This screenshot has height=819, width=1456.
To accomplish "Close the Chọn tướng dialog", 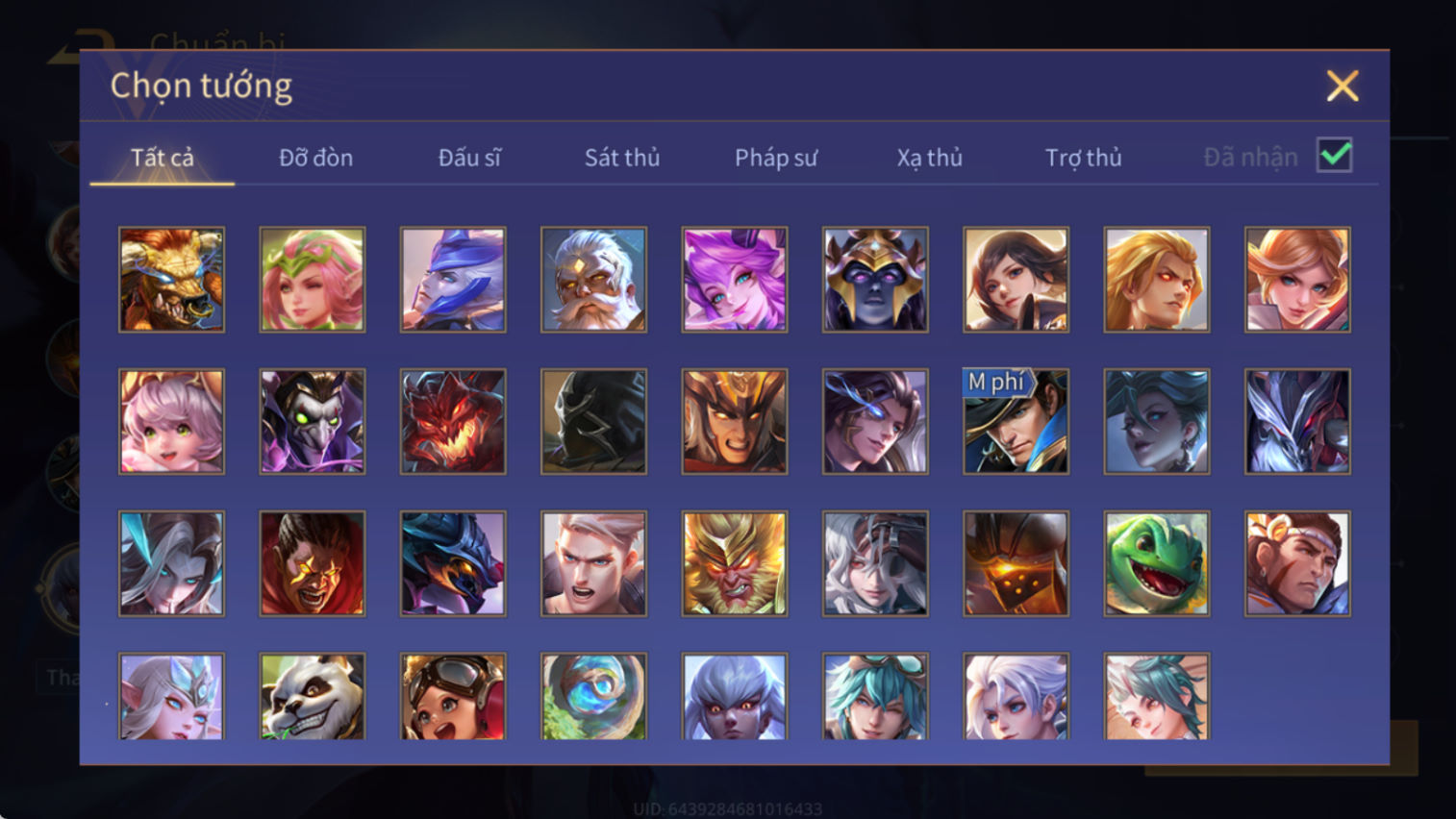I will 1343,87.
